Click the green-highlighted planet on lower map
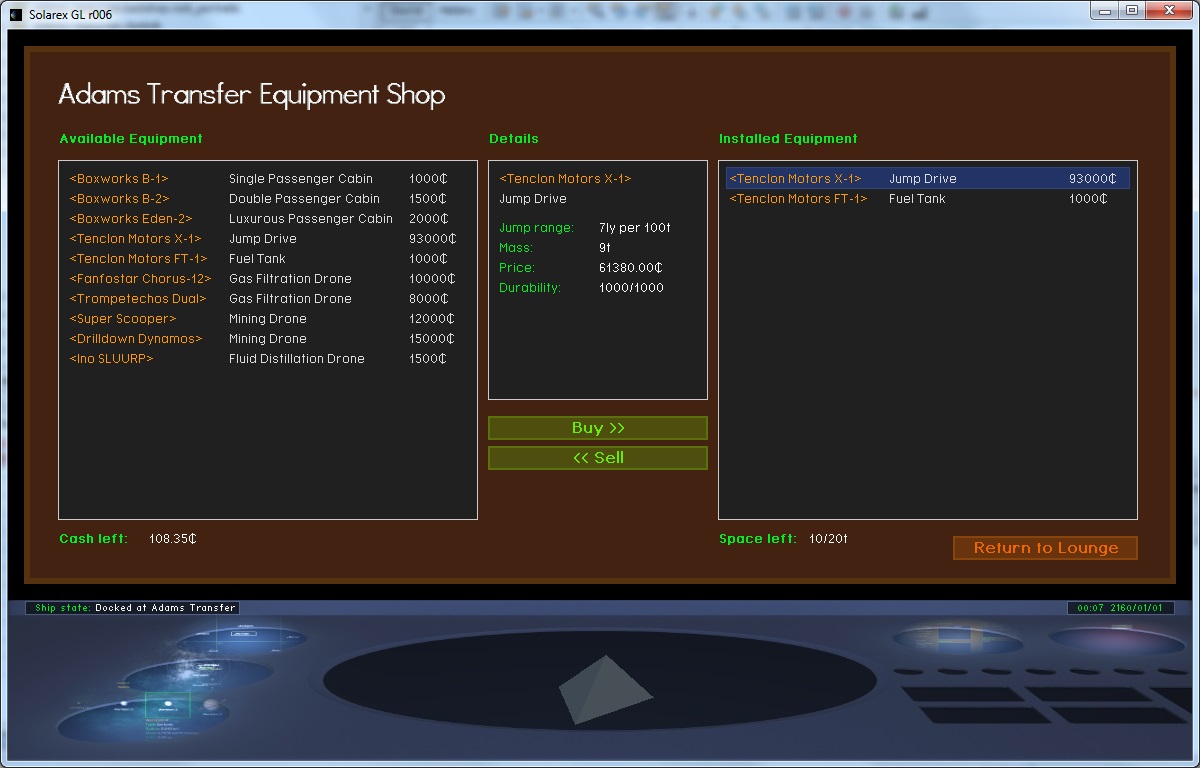This screenshot has height=768, width=1200. pos(166,706)
